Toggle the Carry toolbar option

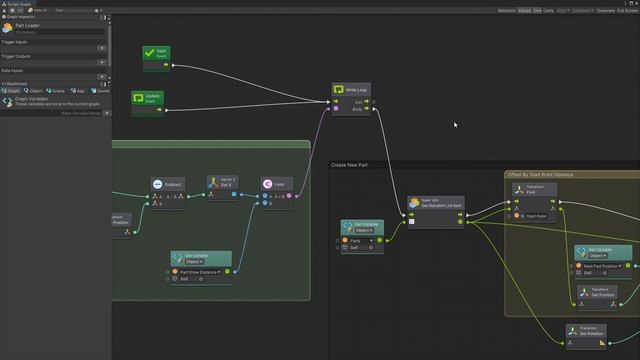point(548,11)
